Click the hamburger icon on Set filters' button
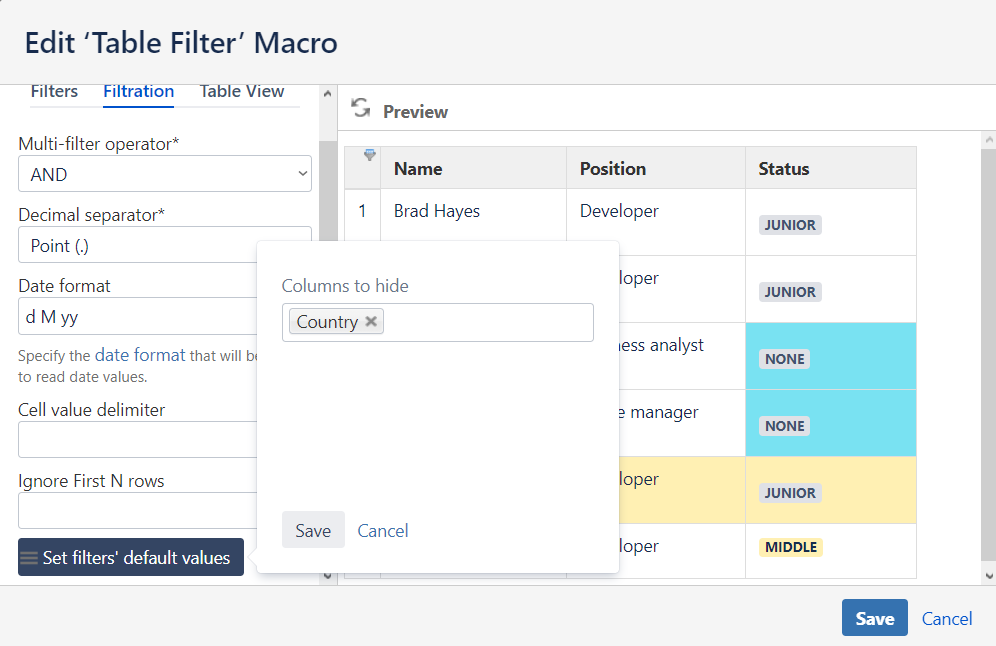The height and width of the screenshot is (646, 996). point(29,558)
